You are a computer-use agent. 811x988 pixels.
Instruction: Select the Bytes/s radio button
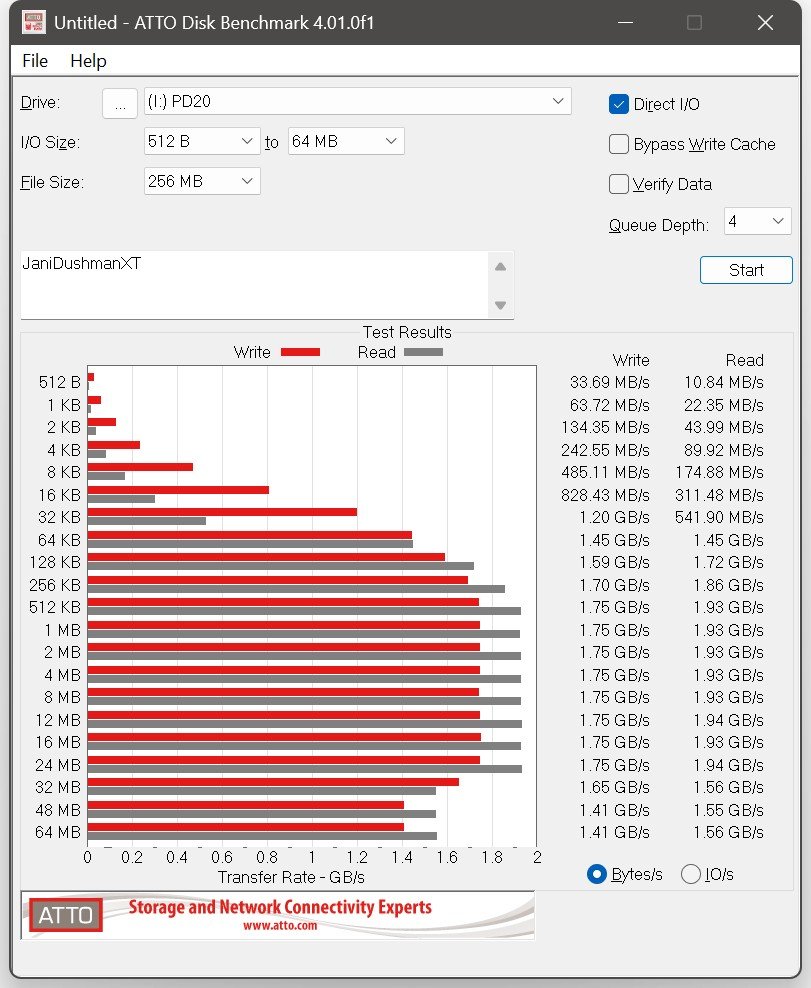[x=596, y=874]
